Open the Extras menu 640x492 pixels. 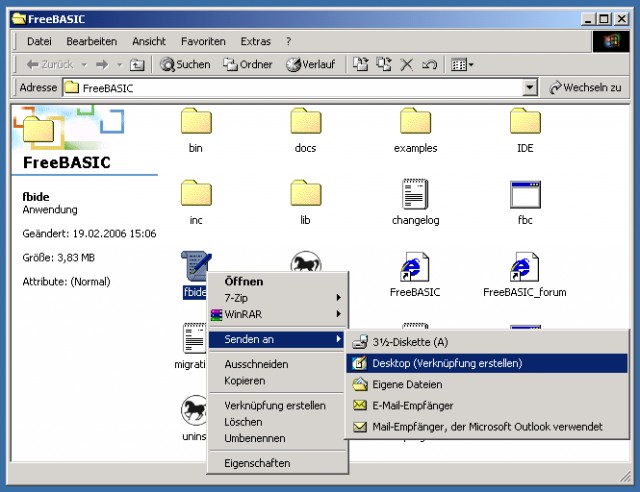click(256, 41)
